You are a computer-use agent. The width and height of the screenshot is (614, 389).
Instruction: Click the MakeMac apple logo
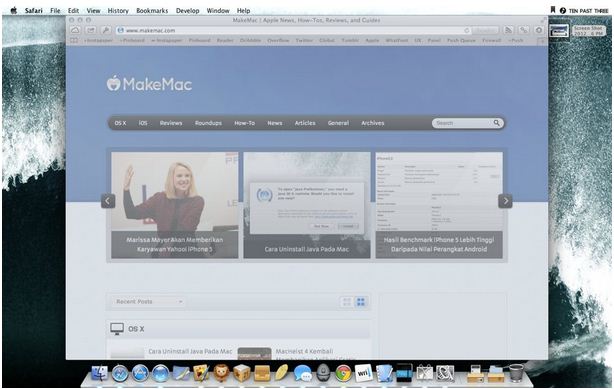[114, 83]
